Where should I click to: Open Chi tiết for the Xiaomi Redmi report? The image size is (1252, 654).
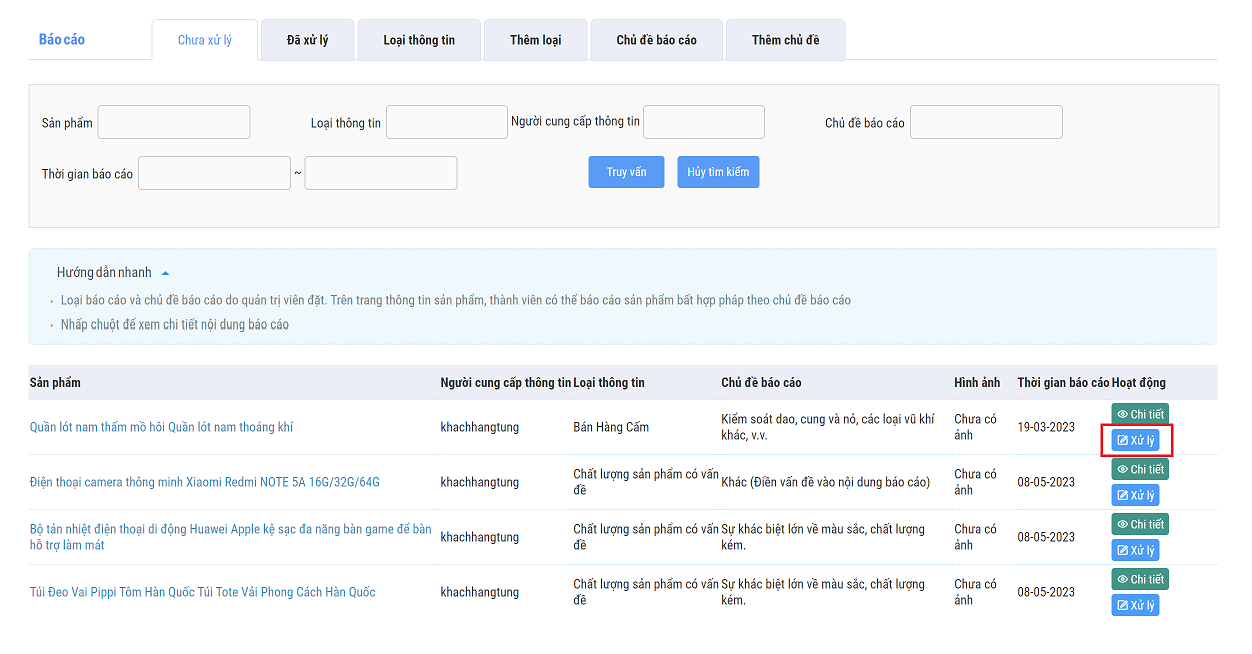tap(1139, 469)
